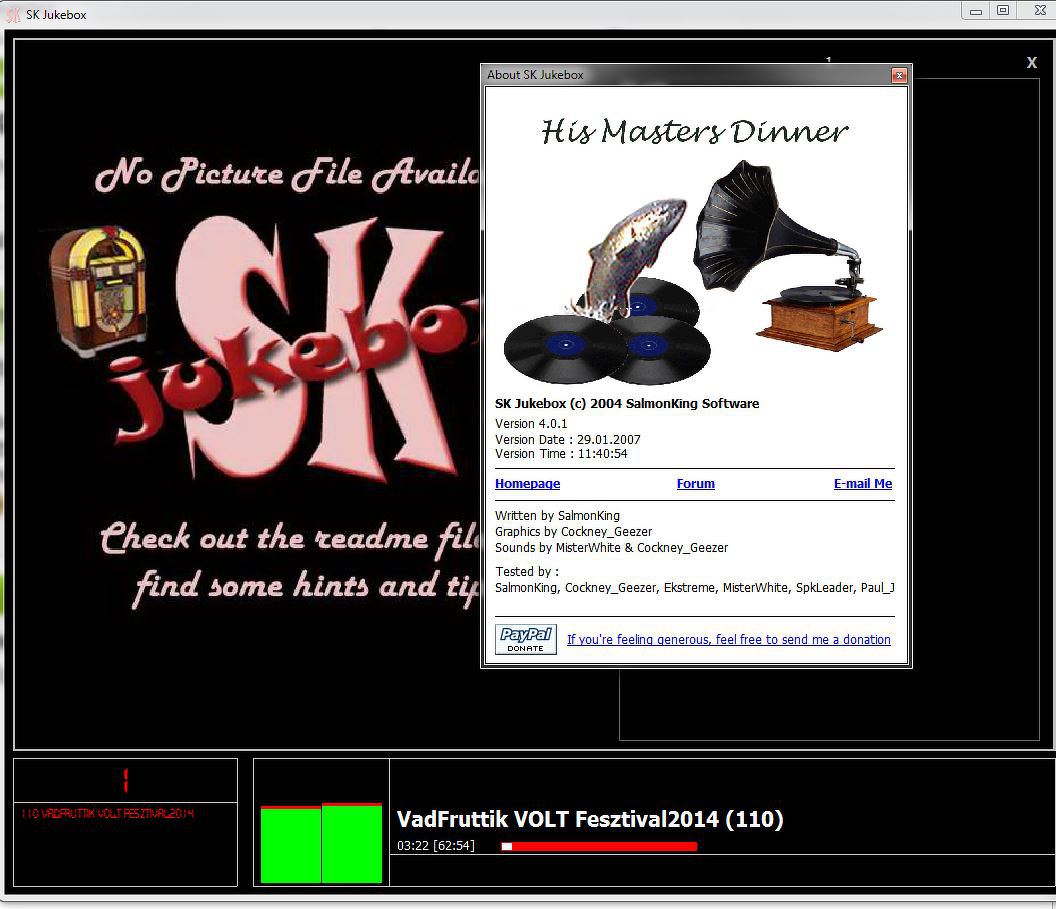
Task: Open the Forum link
Action: 696,483
